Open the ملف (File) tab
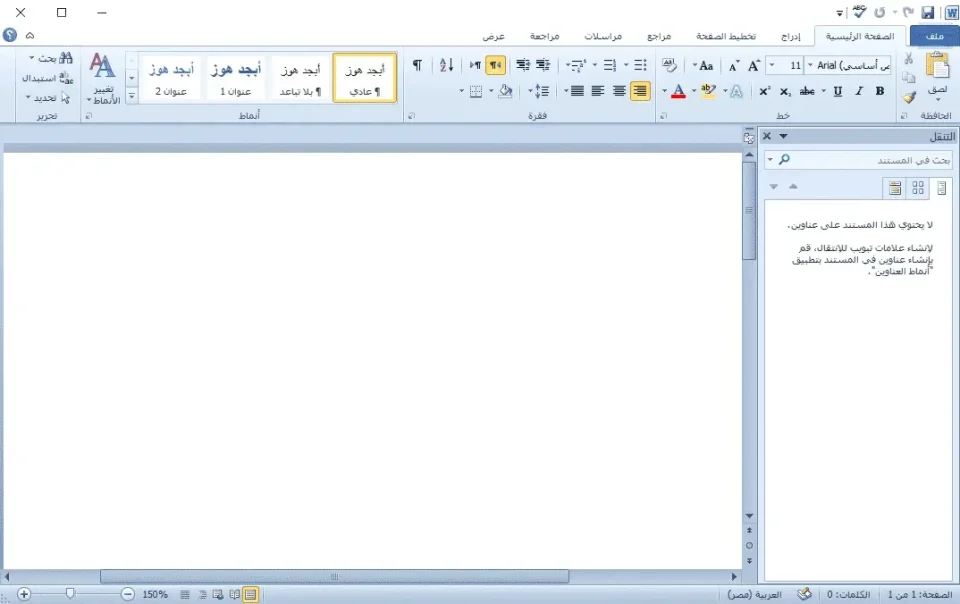Image resolution: width=960 pixels, height=604 pixels. click(934, 36)
